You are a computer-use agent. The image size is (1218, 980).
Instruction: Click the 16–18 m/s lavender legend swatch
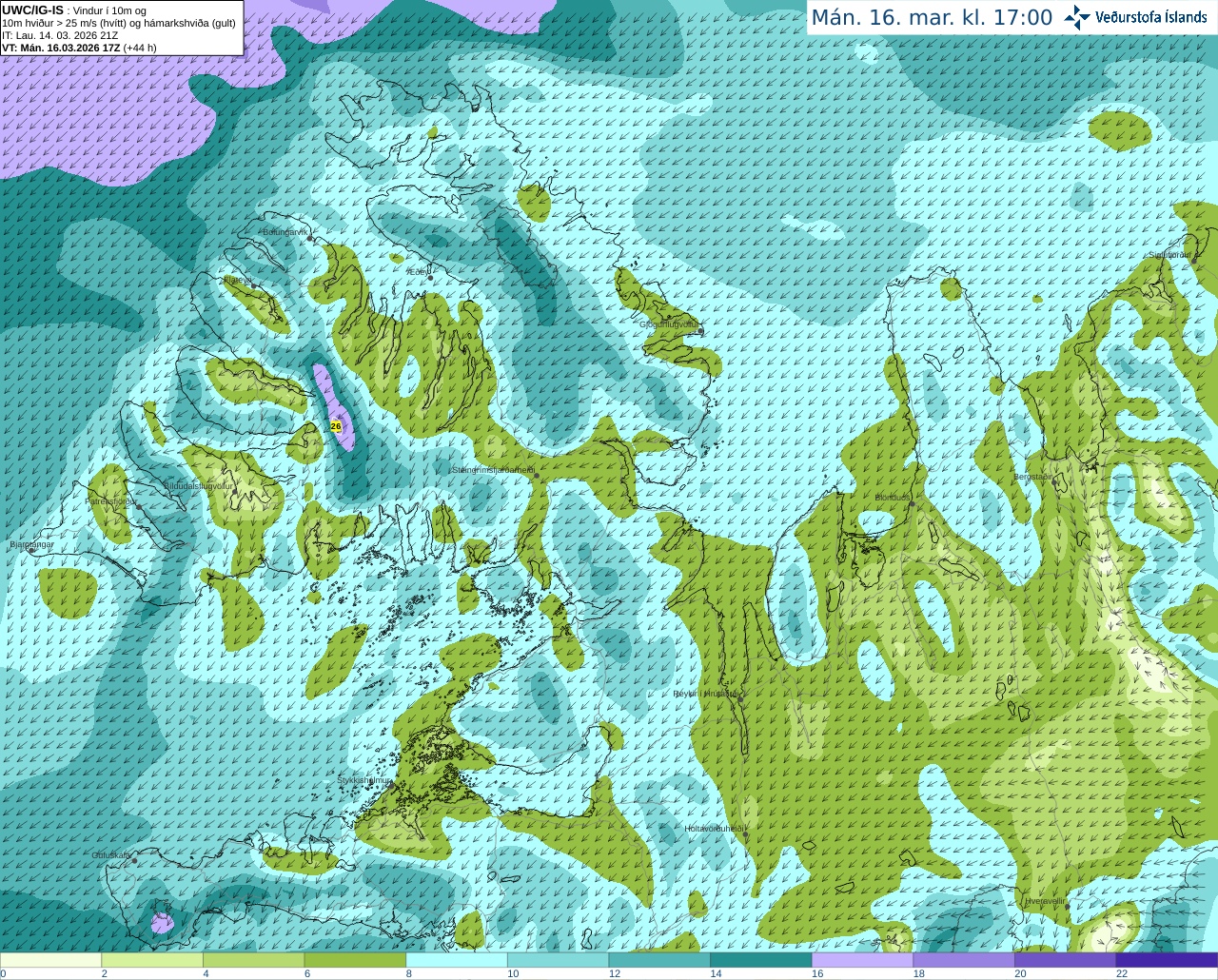[862, 960]
